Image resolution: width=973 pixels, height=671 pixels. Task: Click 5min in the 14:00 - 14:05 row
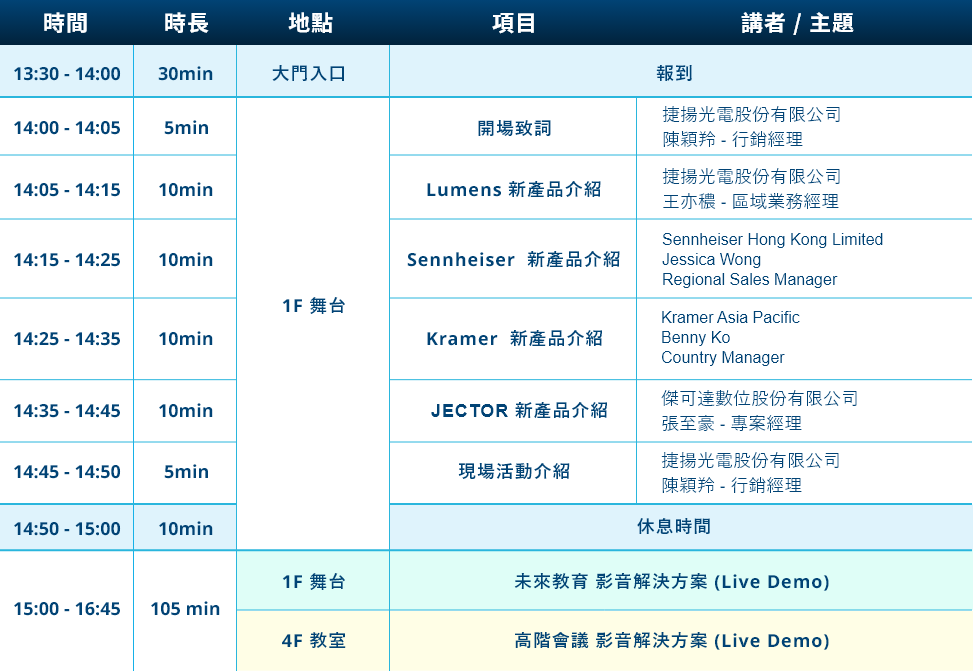[186, 127]
